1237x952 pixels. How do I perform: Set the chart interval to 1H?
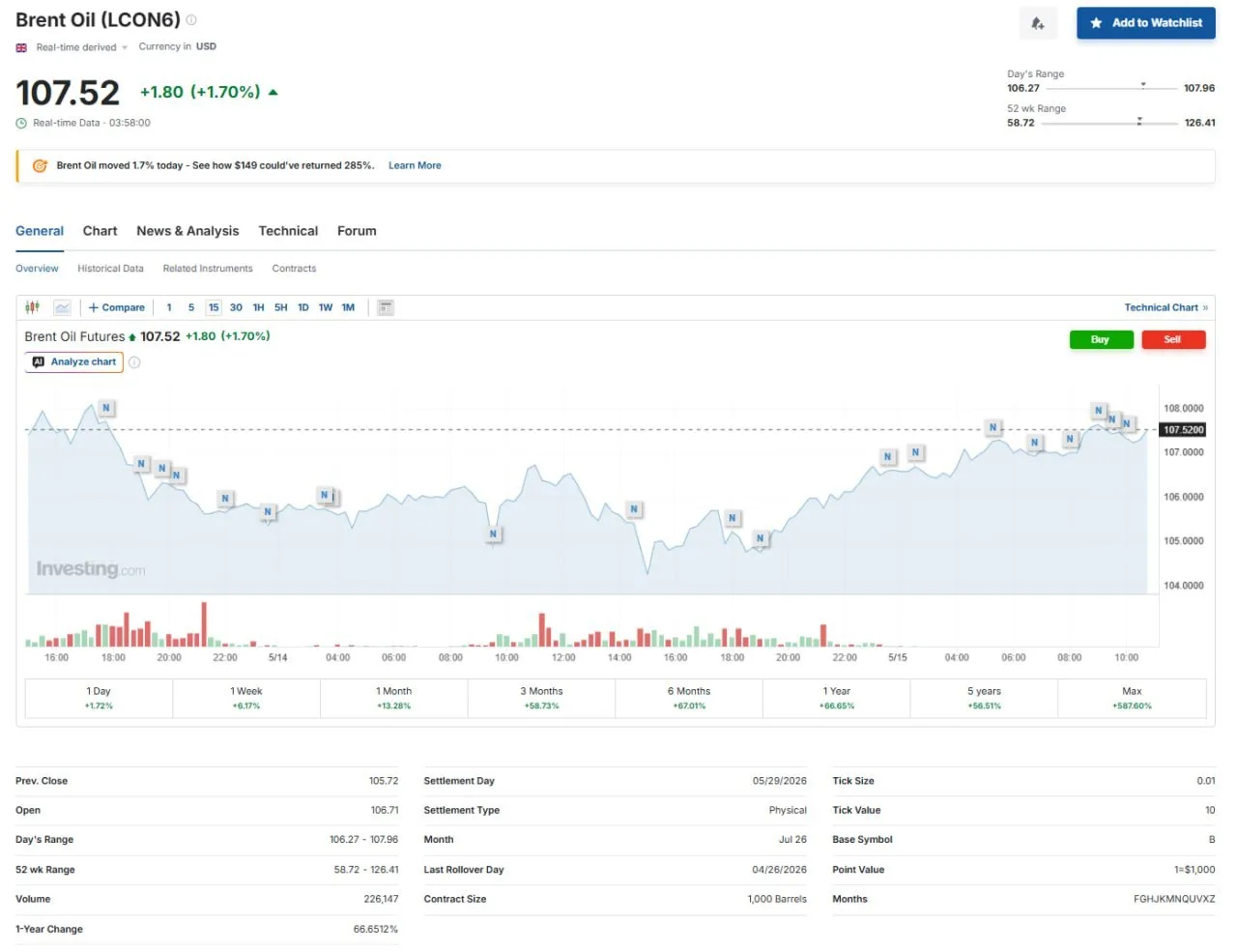(x=258, y=307)
